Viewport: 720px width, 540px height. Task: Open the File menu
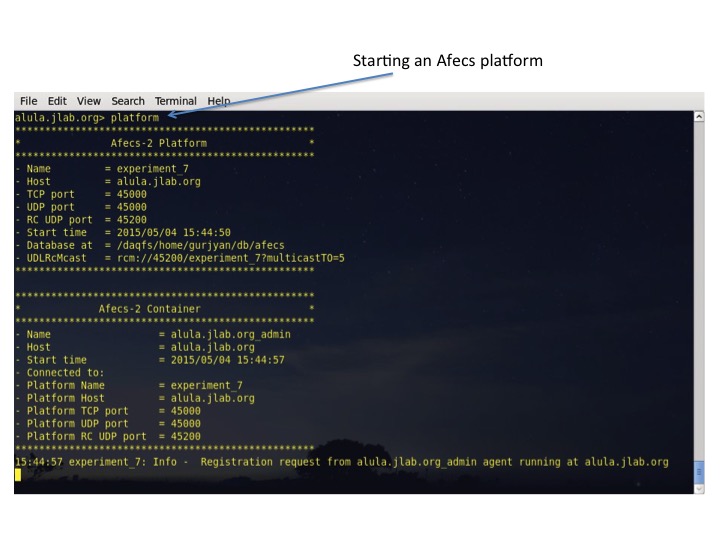(28, 101)
